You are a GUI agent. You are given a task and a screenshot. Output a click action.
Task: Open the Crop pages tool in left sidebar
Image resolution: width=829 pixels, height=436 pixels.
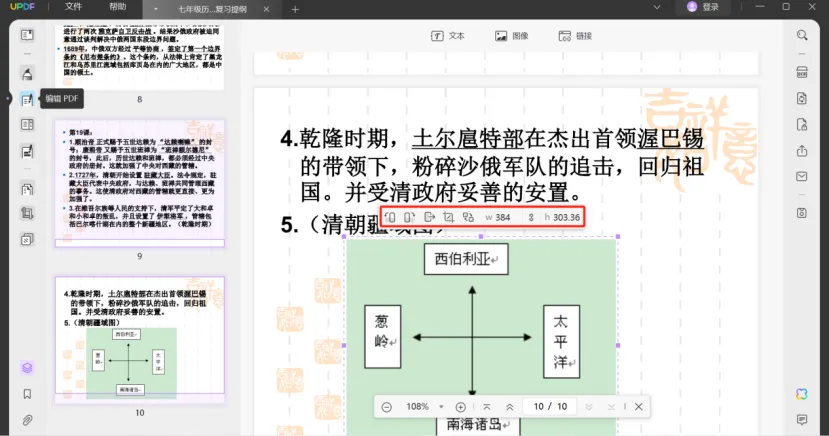tap(27, 214)
